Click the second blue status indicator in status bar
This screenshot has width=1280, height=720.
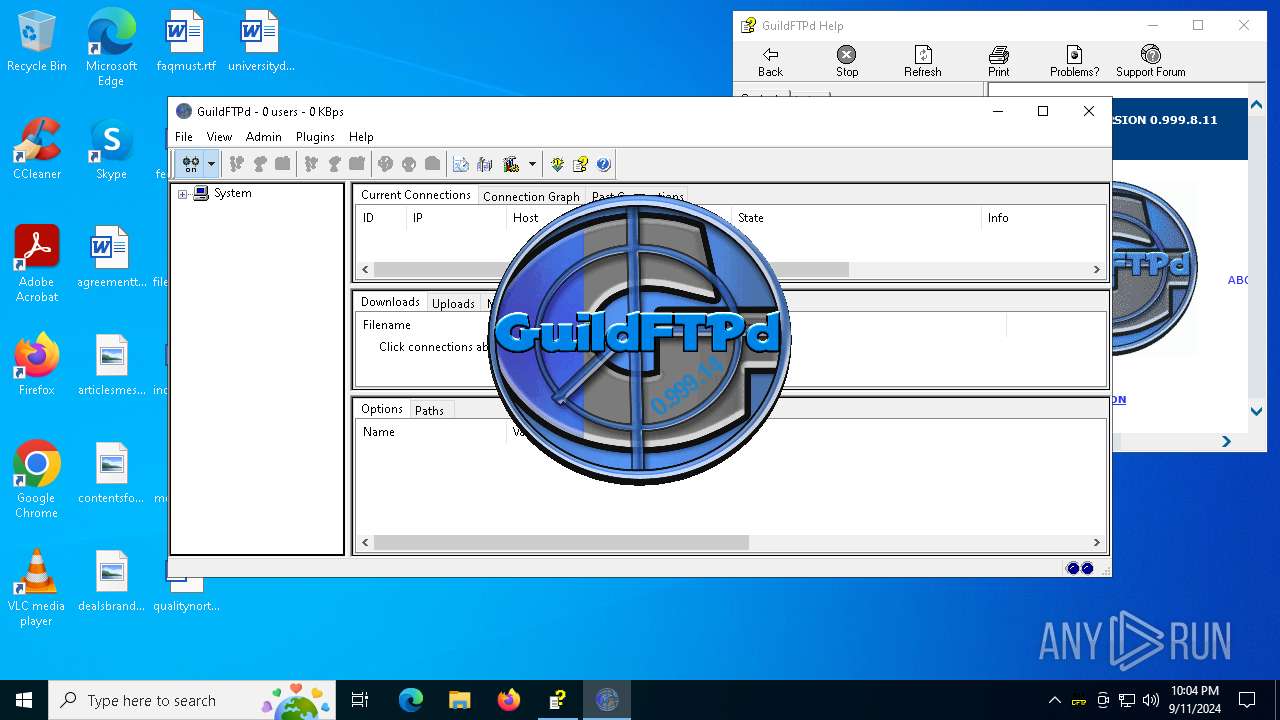[1087, 568]
